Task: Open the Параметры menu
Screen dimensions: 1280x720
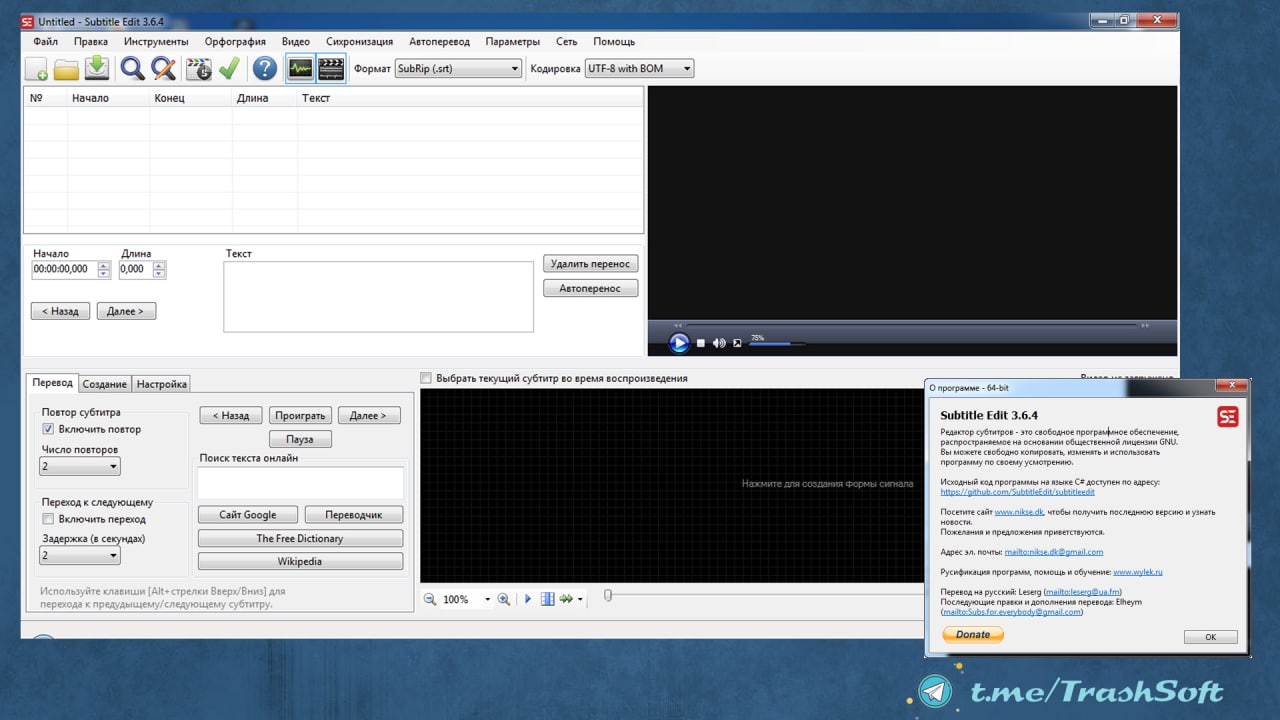Action: click(x=513, y=42)
